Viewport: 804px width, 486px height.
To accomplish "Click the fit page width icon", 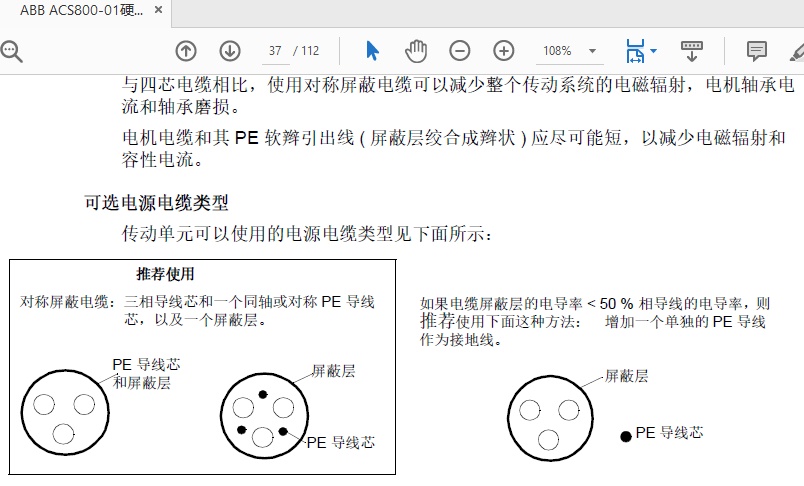I will pyautogui.click(x=635, y=51).
